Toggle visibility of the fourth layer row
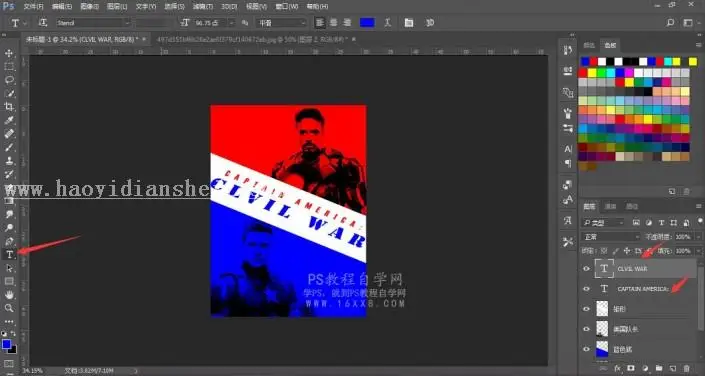705x376 pixels. 586,329
